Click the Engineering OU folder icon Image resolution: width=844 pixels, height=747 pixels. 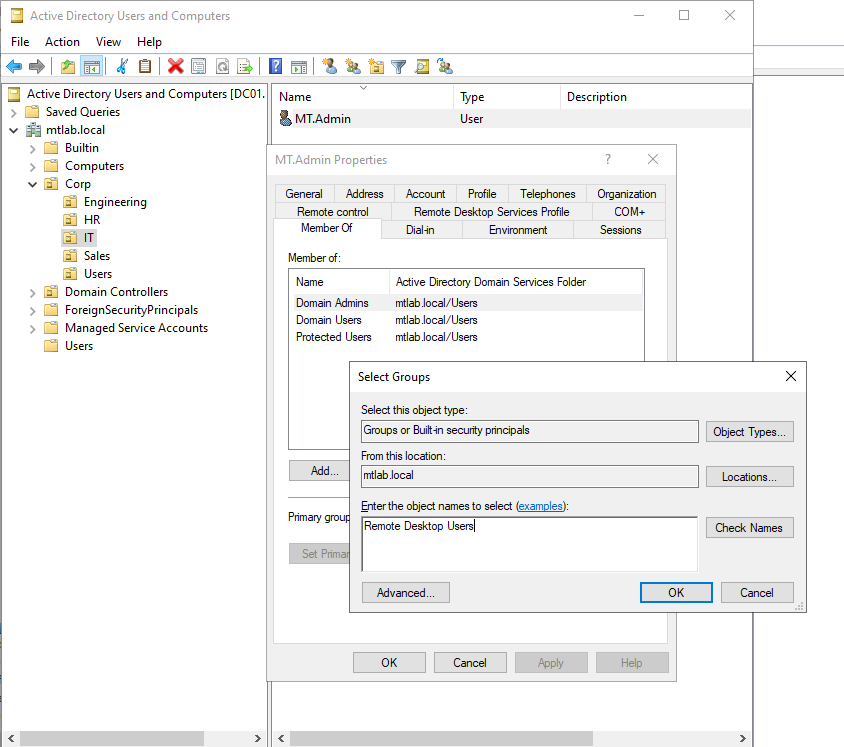pyautogui.click(x=70, y=202)
